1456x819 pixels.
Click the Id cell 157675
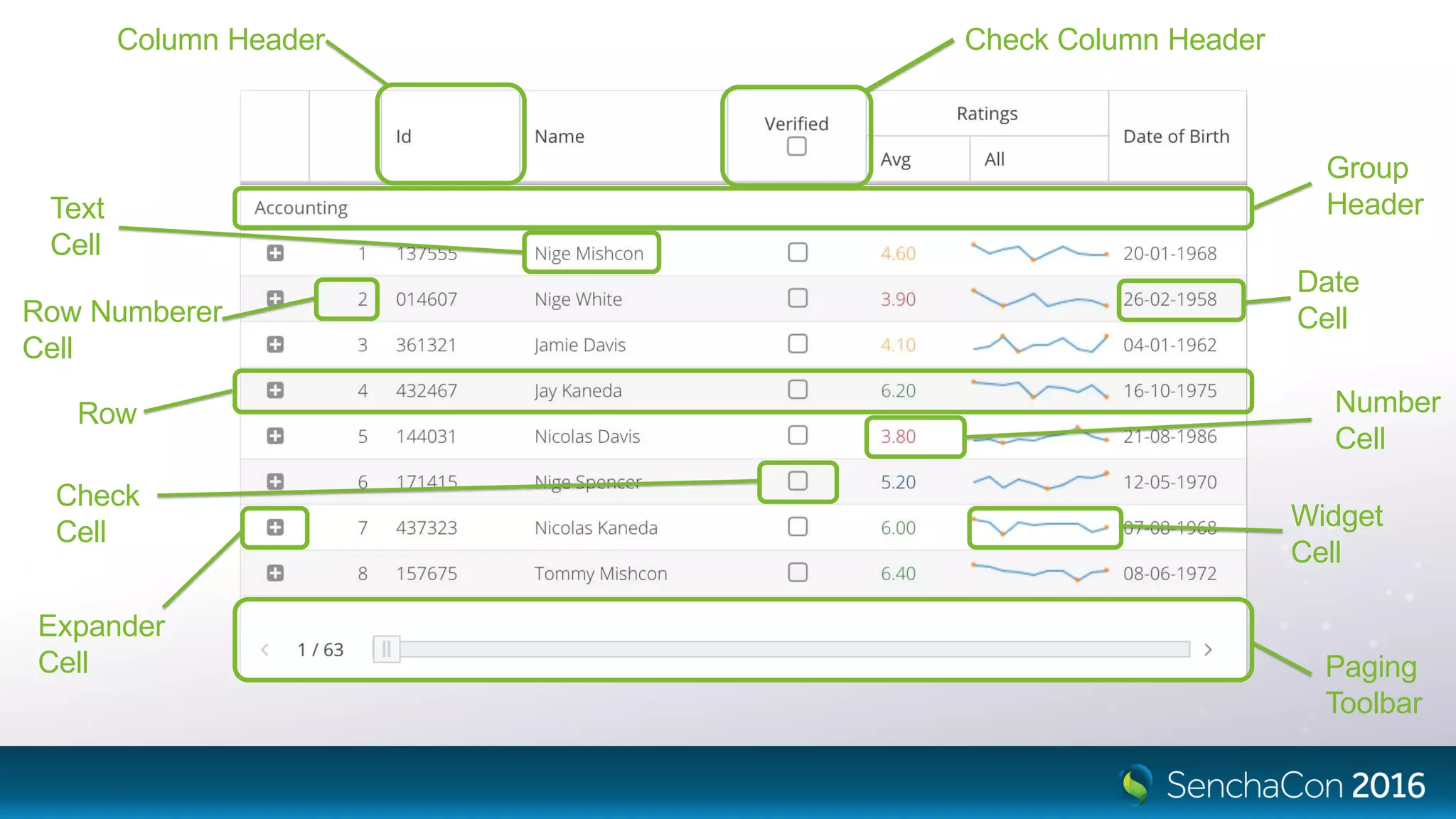tap(427, 574)
